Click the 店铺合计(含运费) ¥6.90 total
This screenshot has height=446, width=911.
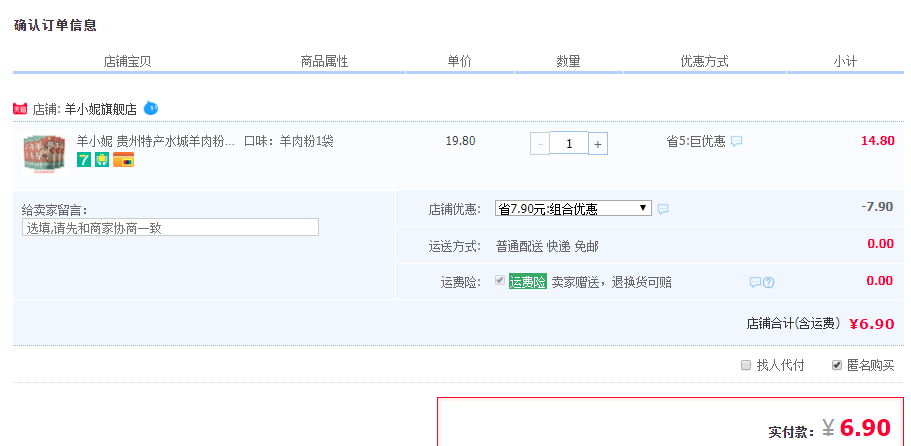point(820,323)
